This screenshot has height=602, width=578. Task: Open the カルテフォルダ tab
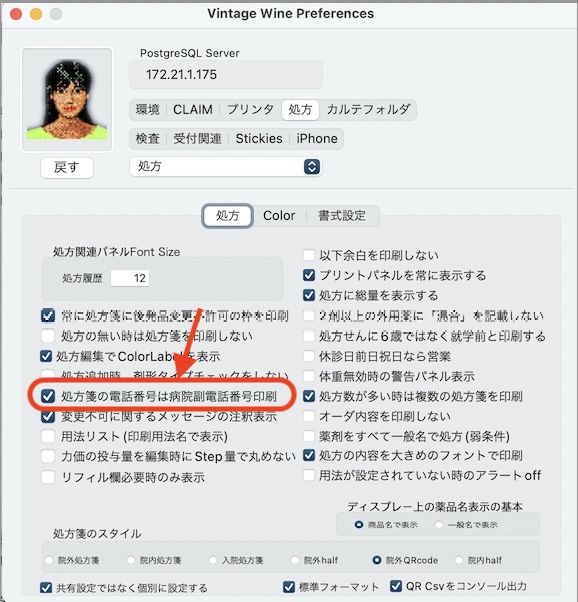coord(368,110)
